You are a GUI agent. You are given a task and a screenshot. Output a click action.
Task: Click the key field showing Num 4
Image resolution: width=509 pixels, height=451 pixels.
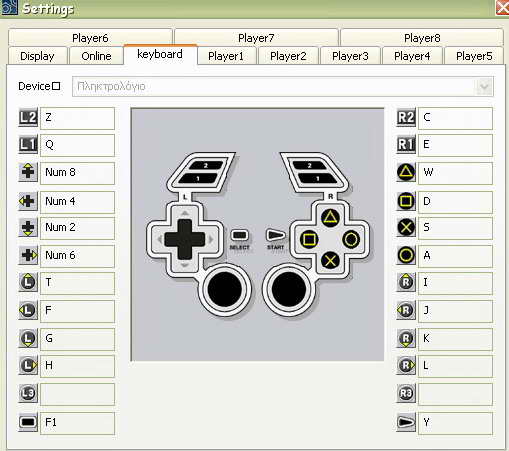[x=77, y=202]
